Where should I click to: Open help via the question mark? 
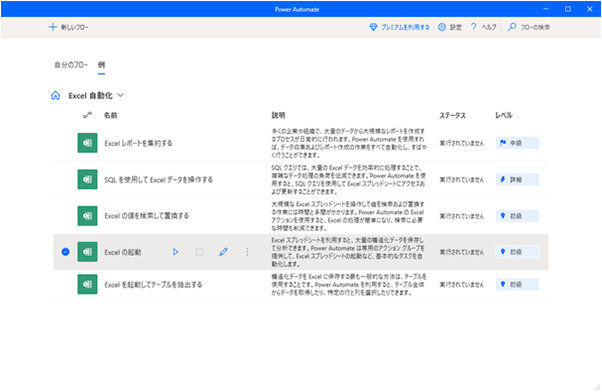click(483, 27)
